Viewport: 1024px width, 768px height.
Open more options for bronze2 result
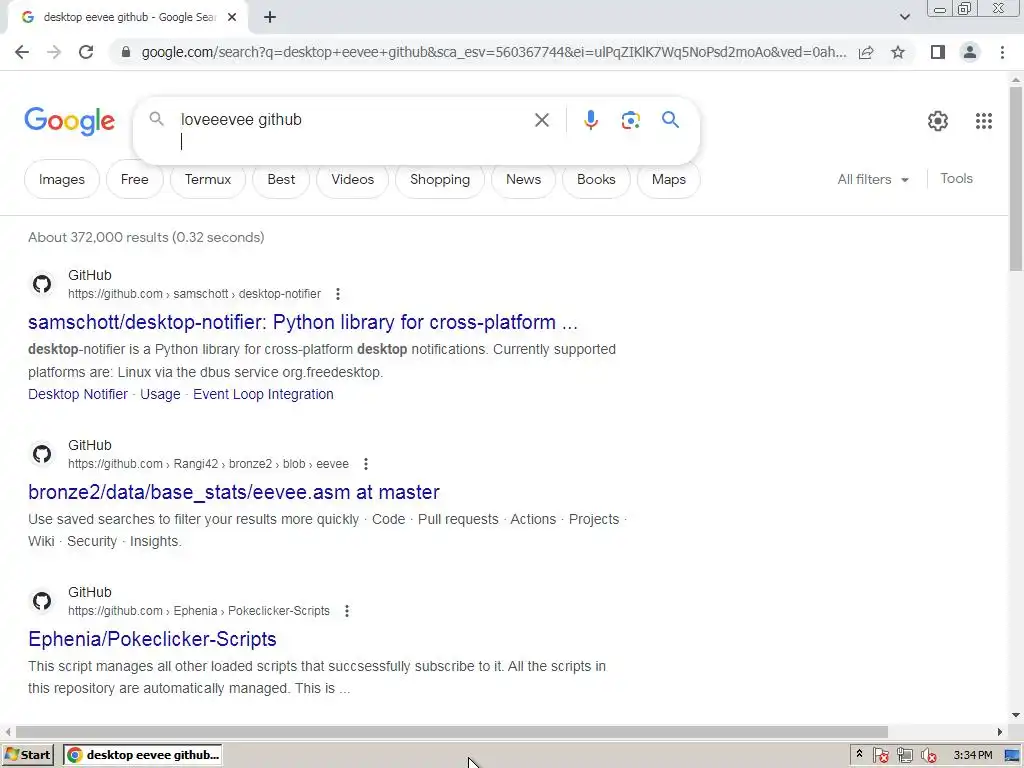click(x=366, y=464)
